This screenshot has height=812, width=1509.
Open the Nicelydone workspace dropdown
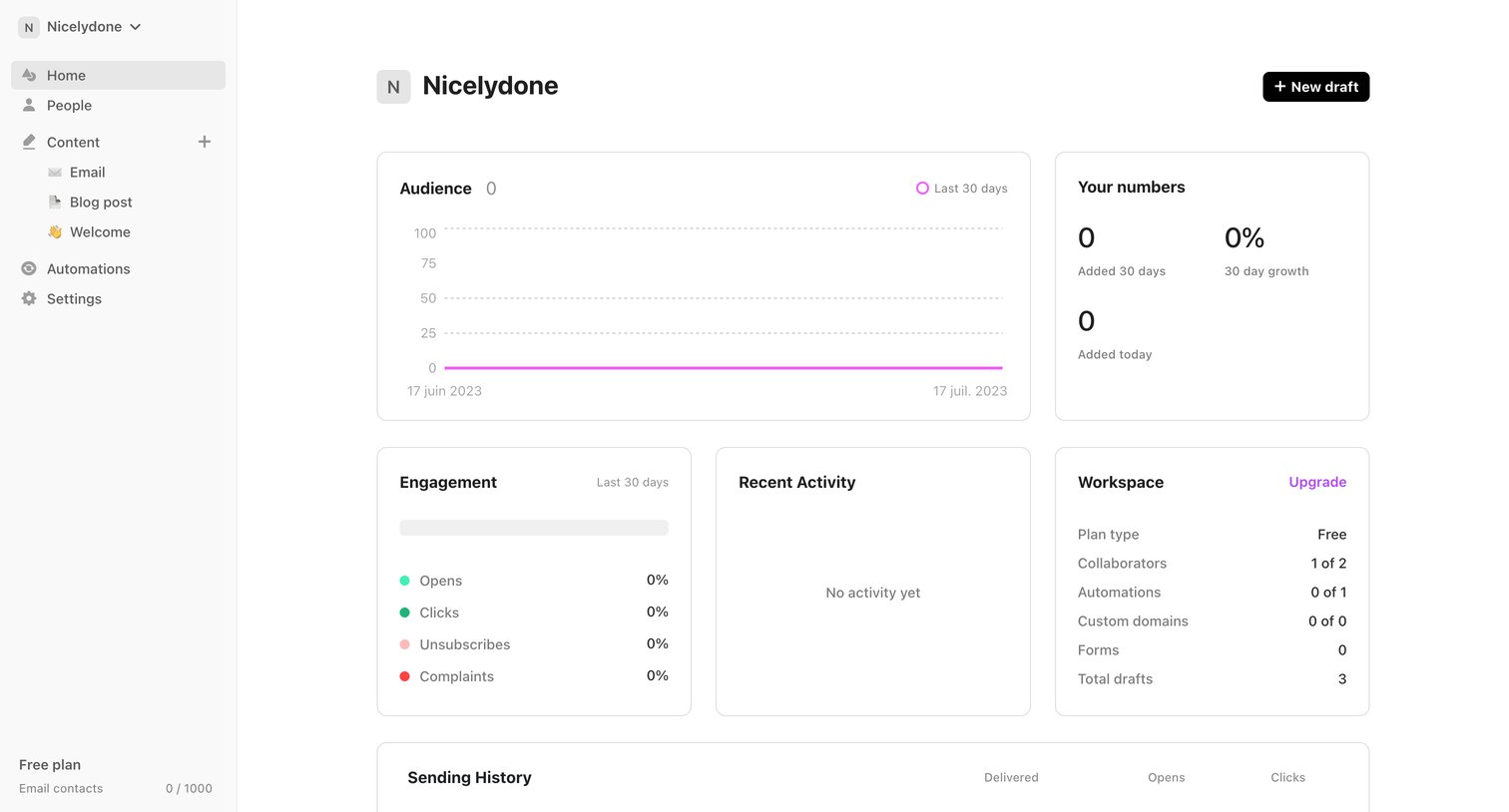click(81, 27)
